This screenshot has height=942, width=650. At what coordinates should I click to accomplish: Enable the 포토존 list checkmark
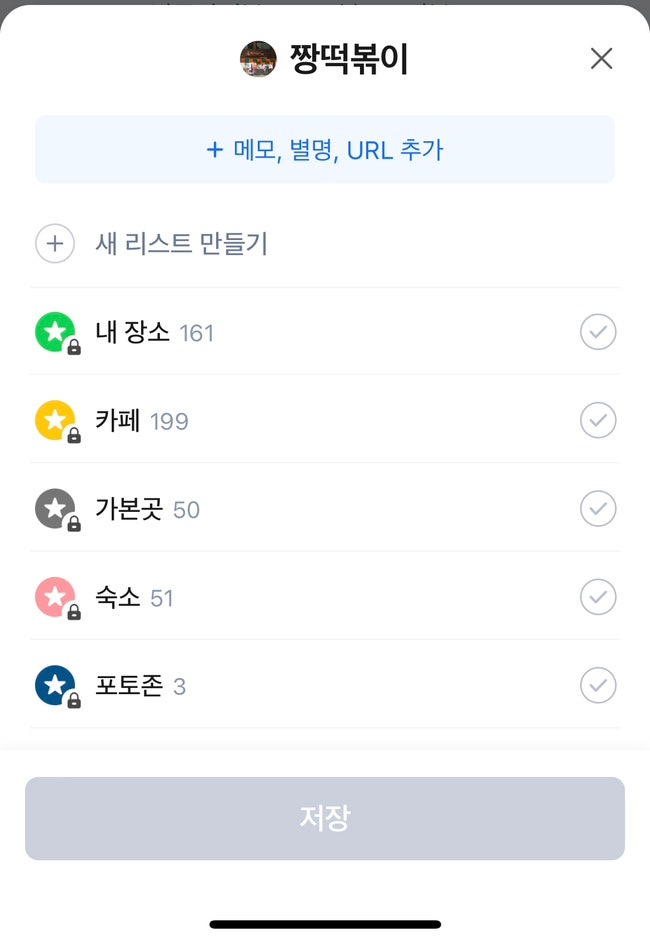[x=598, y=686]
